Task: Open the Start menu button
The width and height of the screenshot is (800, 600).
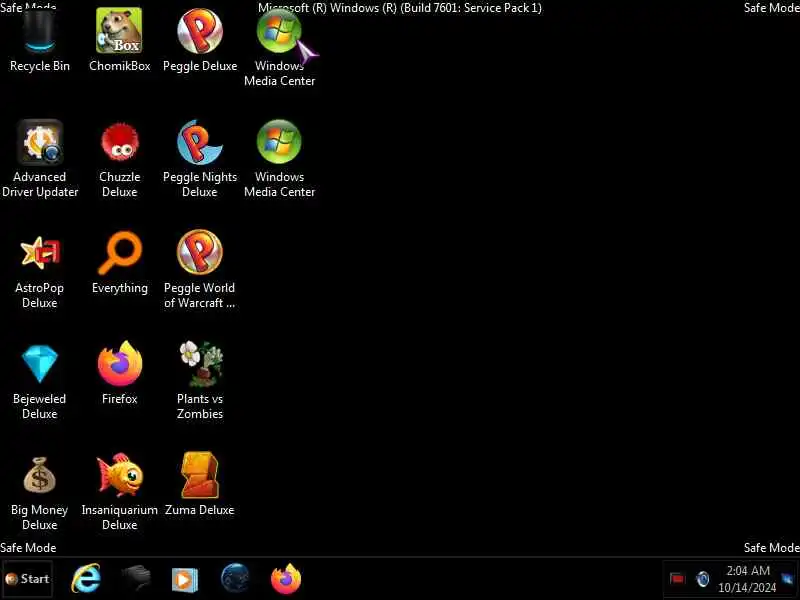Action: [x=28, y=579]
